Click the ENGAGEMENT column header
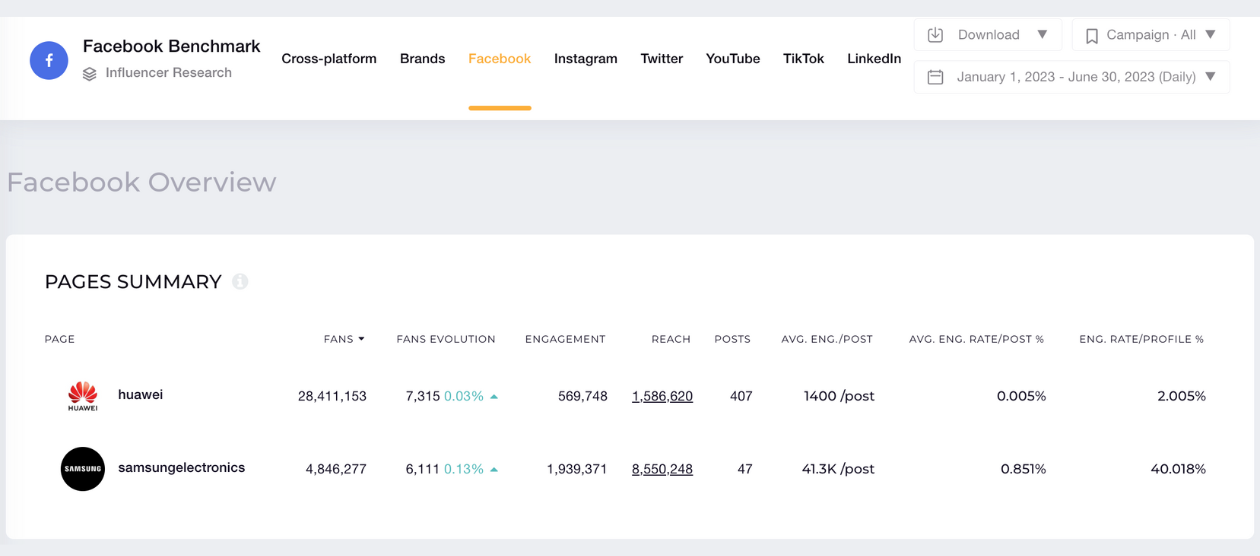Screen dimensions: 1260x556 click(565, 339)
